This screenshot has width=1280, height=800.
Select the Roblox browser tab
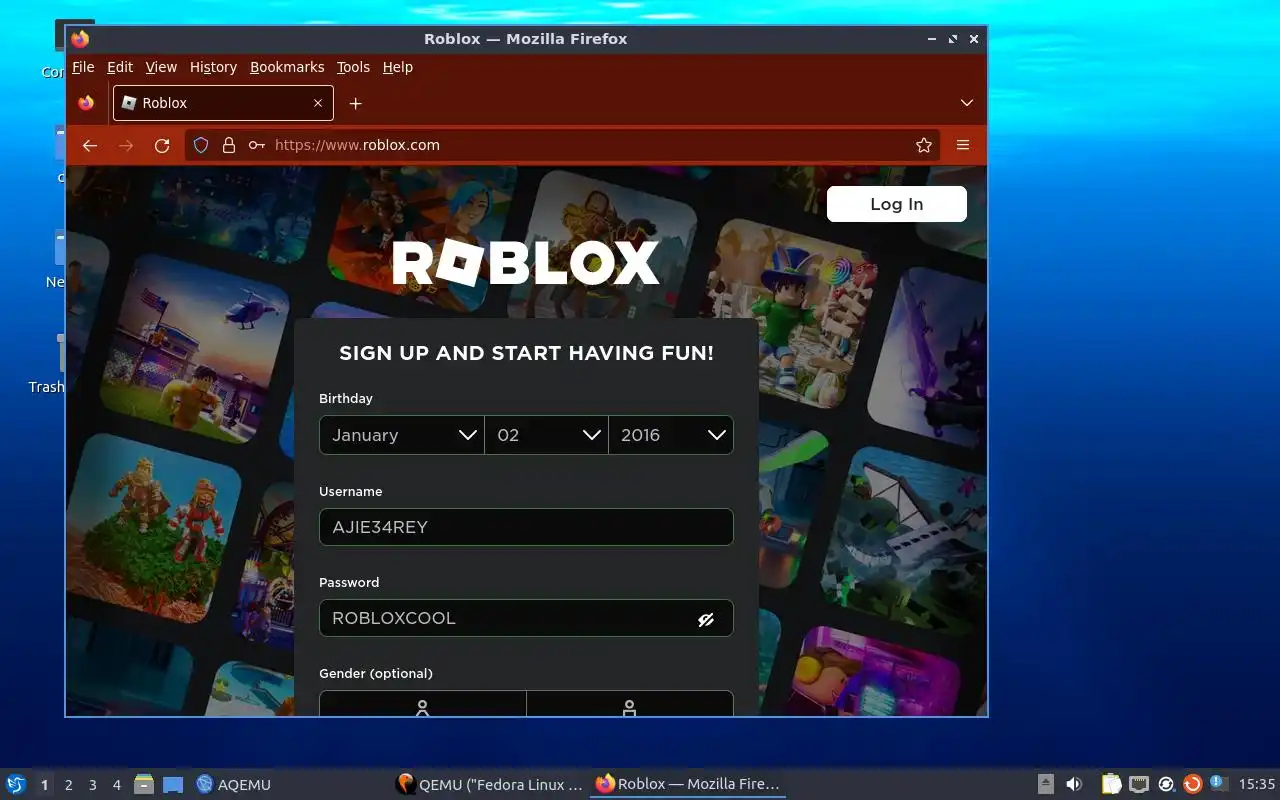[223, 103]
